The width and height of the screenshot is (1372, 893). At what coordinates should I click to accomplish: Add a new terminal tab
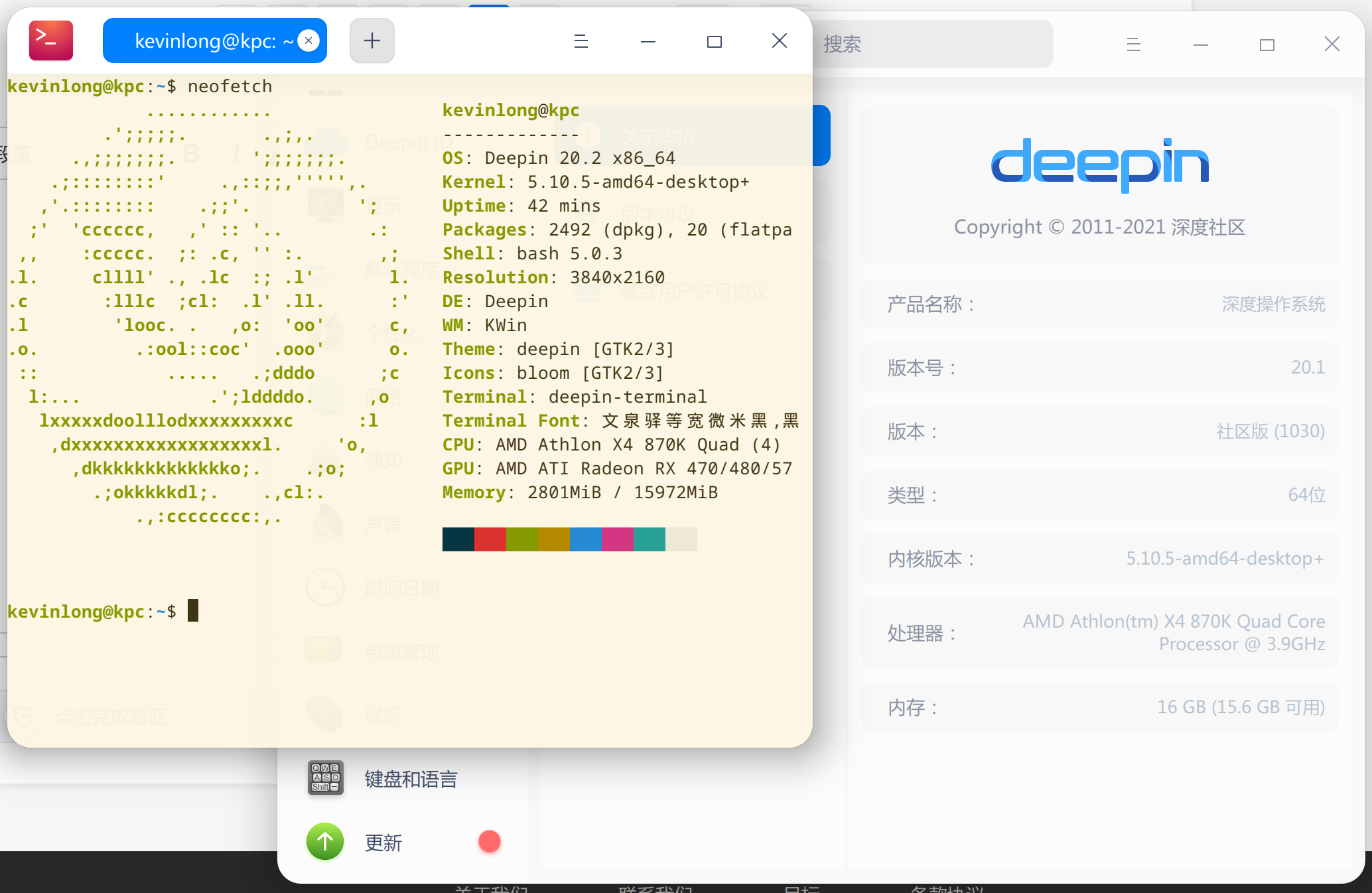pyautogui.click(x=372, y=40)
